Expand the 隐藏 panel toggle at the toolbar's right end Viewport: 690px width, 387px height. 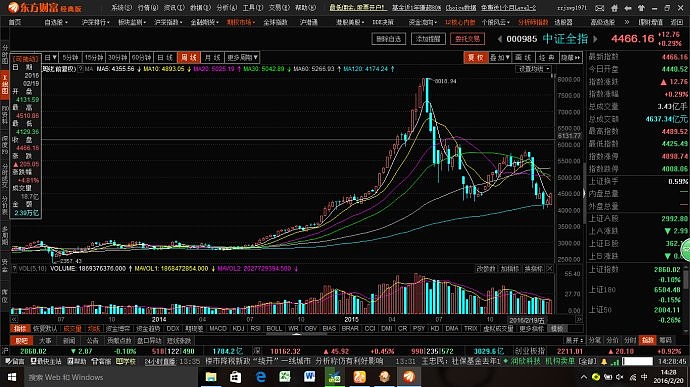[x=570, y=57]
